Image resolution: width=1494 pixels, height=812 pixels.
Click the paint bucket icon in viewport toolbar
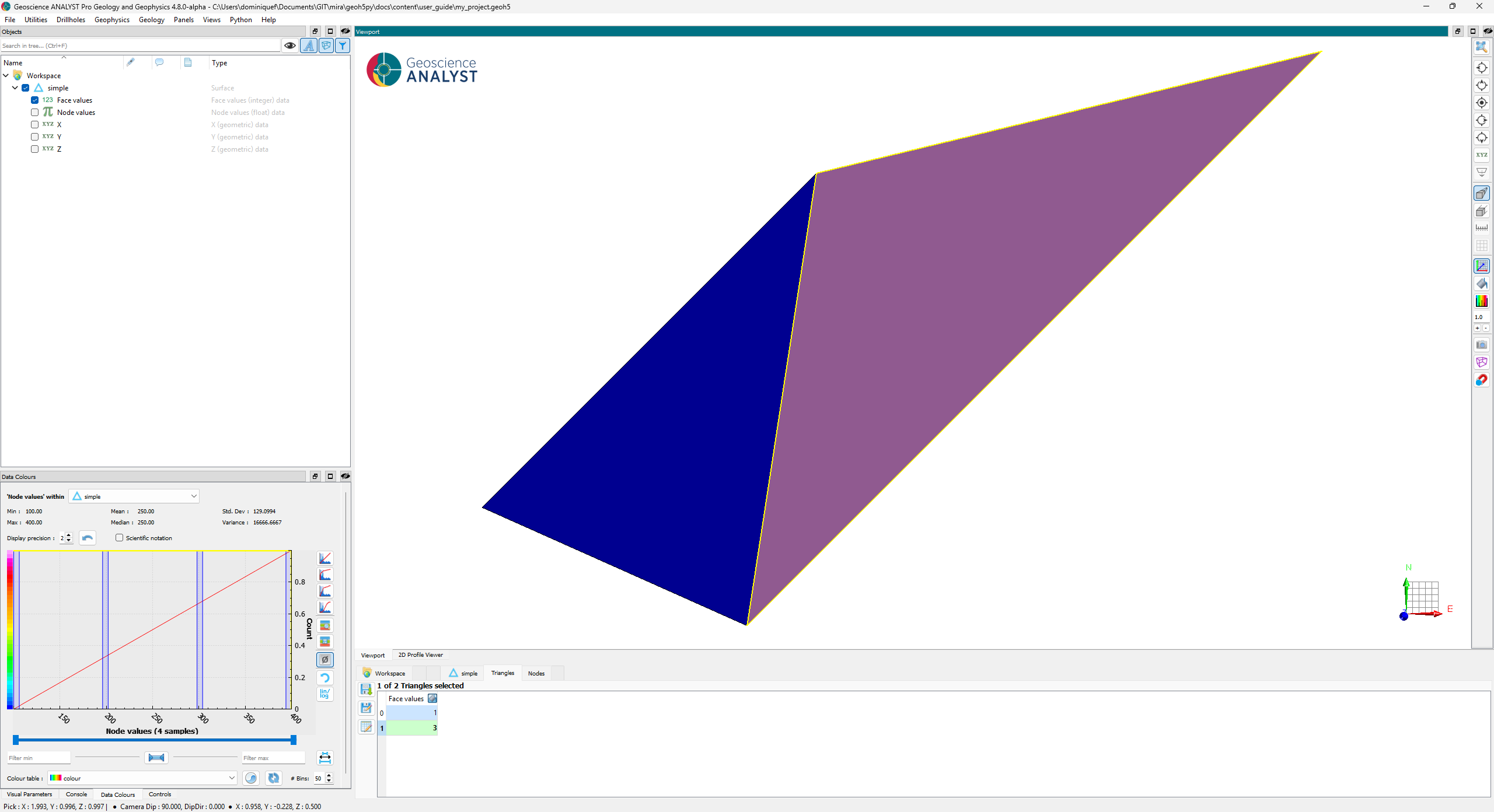tap(1481, 283)
